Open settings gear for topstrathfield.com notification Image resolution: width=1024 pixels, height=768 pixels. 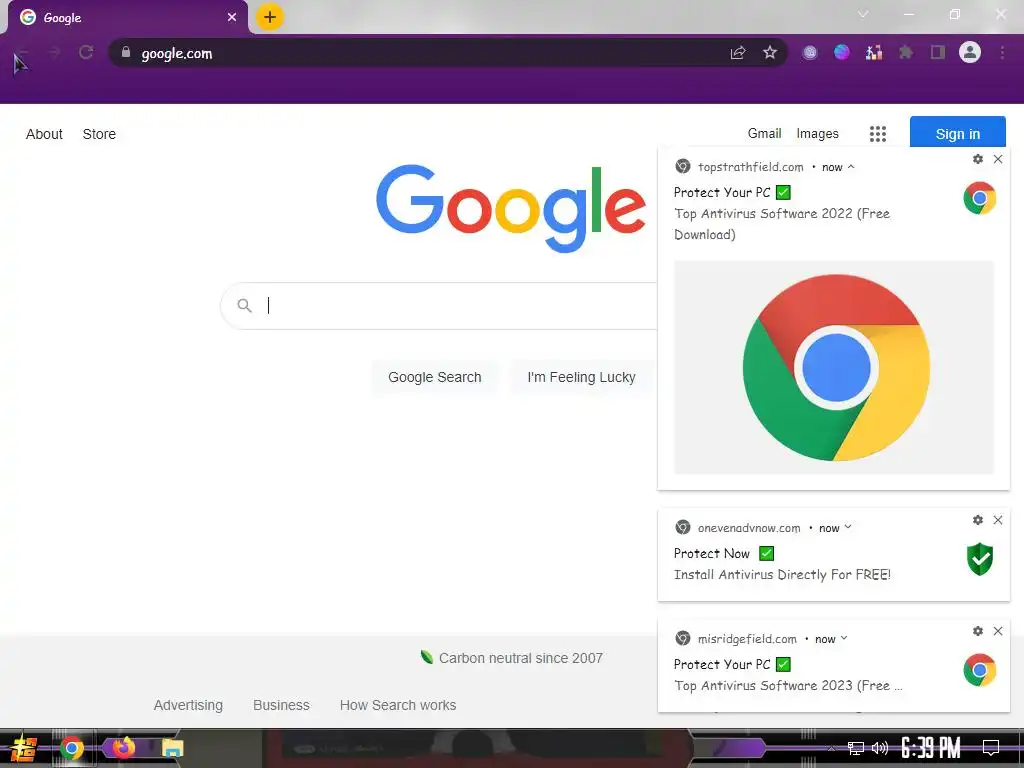[x=978, y=159]
